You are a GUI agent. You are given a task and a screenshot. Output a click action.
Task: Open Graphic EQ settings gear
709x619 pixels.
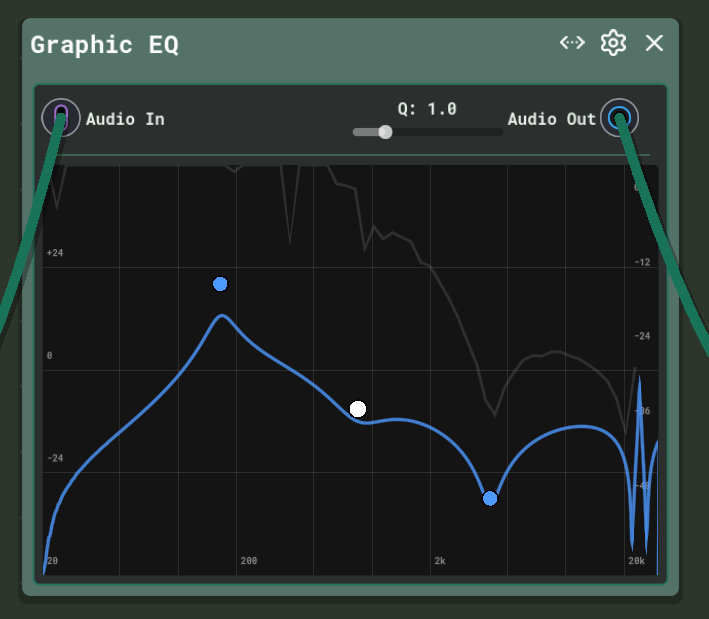[x=613, y=43]
